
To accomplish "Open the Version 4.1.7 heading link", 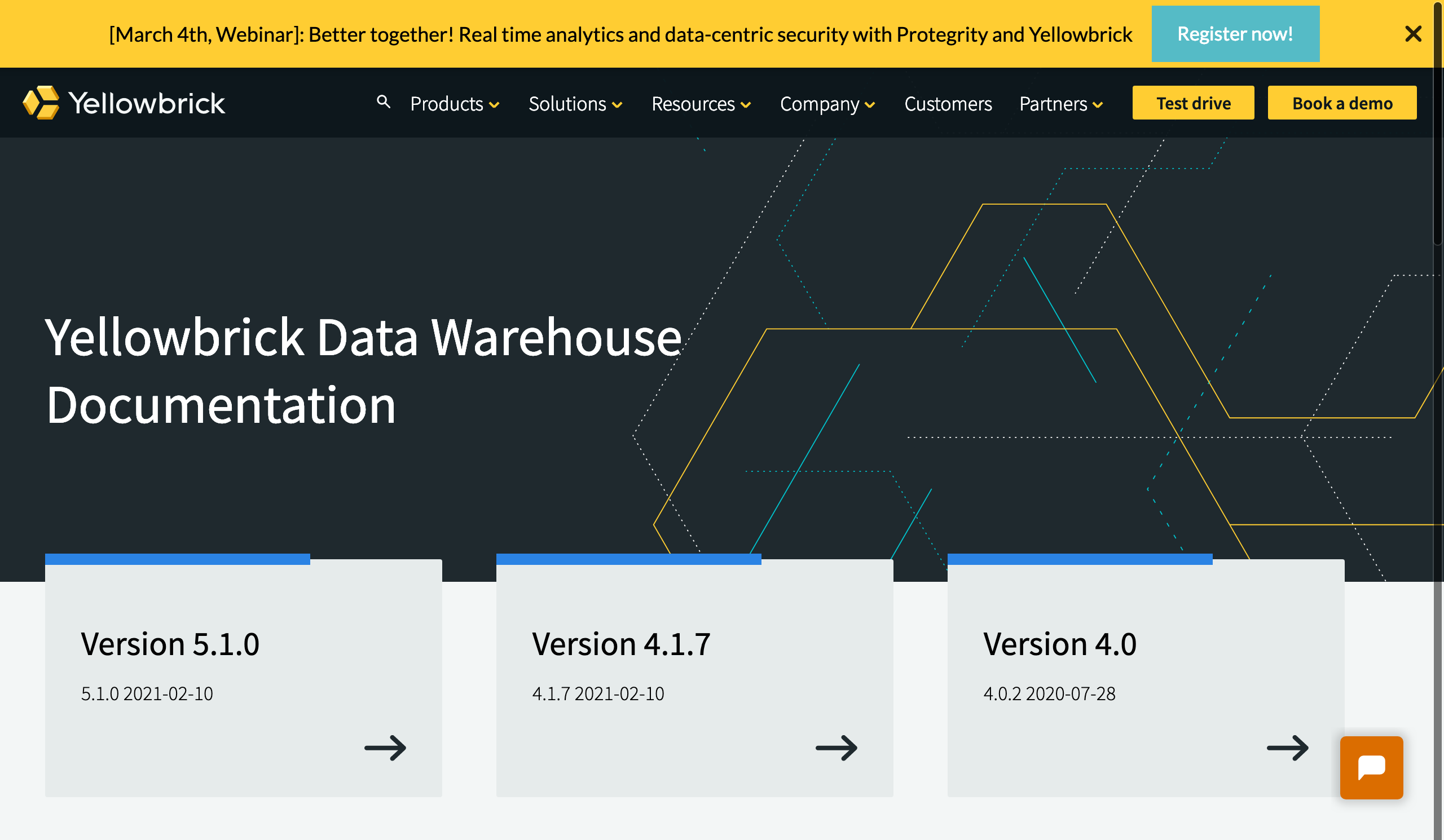I will (x=621, y=644).
